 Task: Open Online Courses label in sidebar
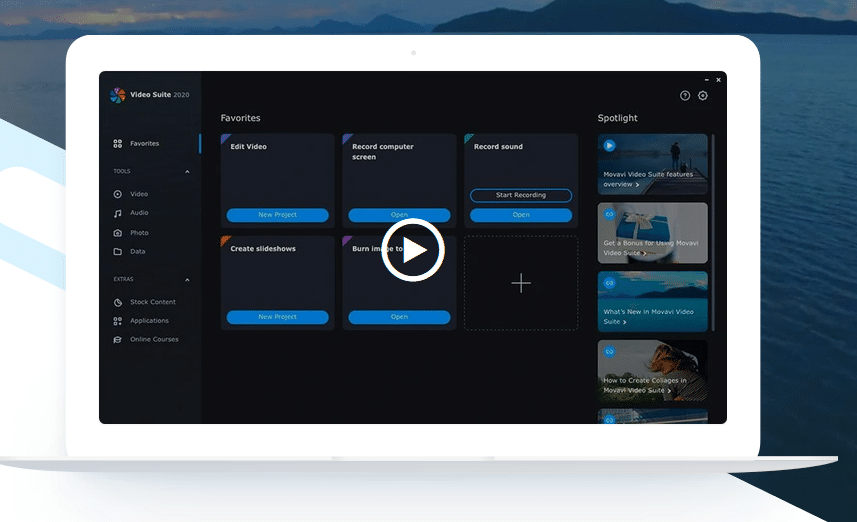[x=154, y=339]
